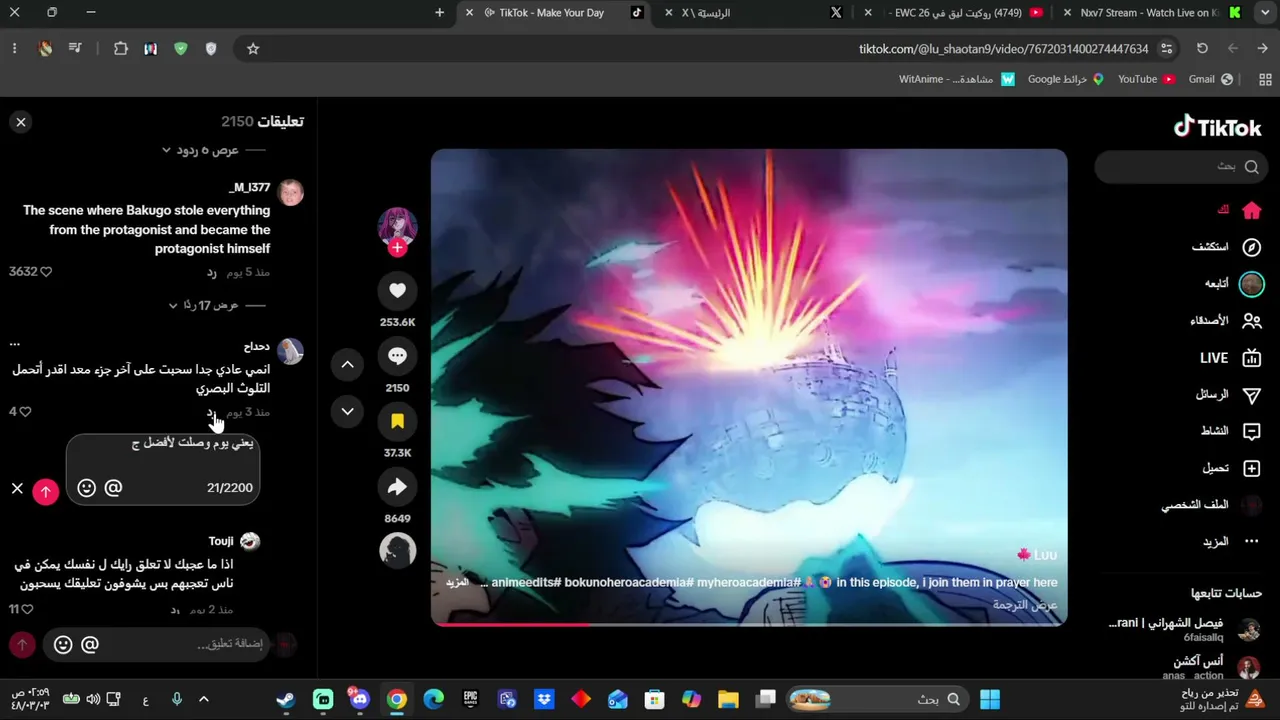Open 'الرسائل' Messages in sidebar
The image size is (1280, 720).
1228,395
